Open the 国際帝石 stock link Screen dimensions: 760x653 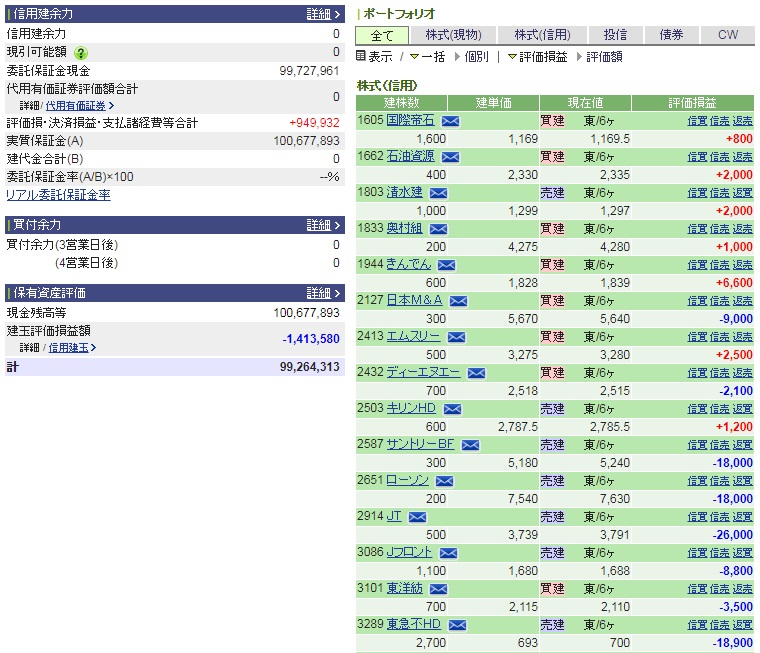(x=410, y=120)
